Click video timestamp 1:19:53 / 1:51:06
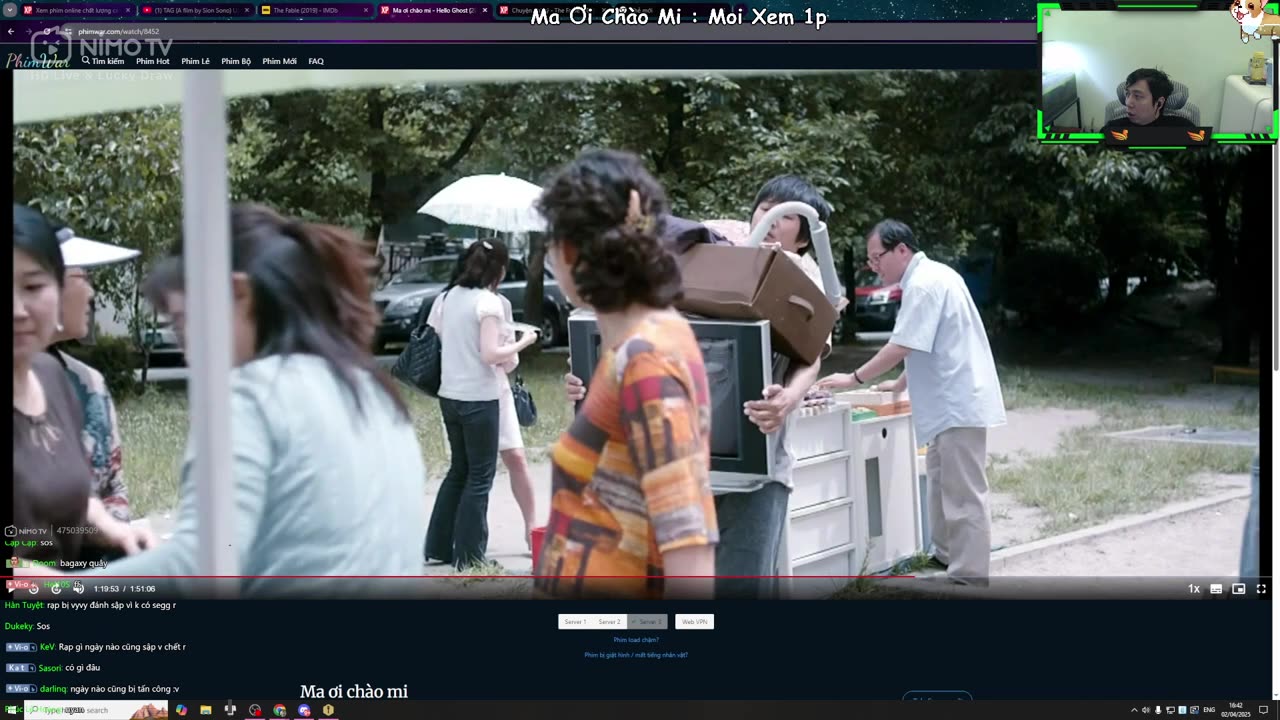This screenshot has width=1280, height=720. (x=124, y=589)
